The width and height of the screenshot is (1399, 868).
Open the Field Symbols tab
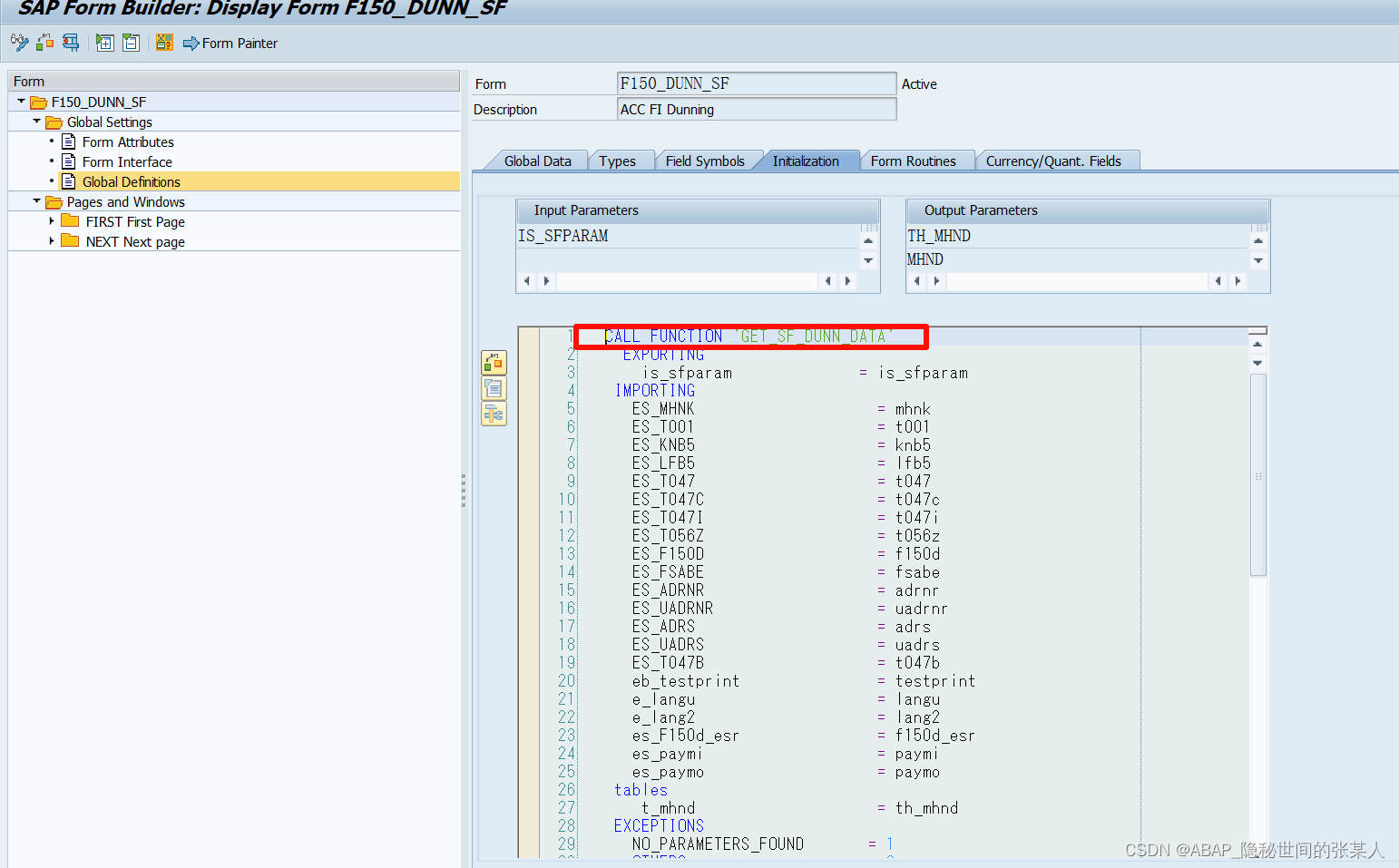tap(705, 161)
